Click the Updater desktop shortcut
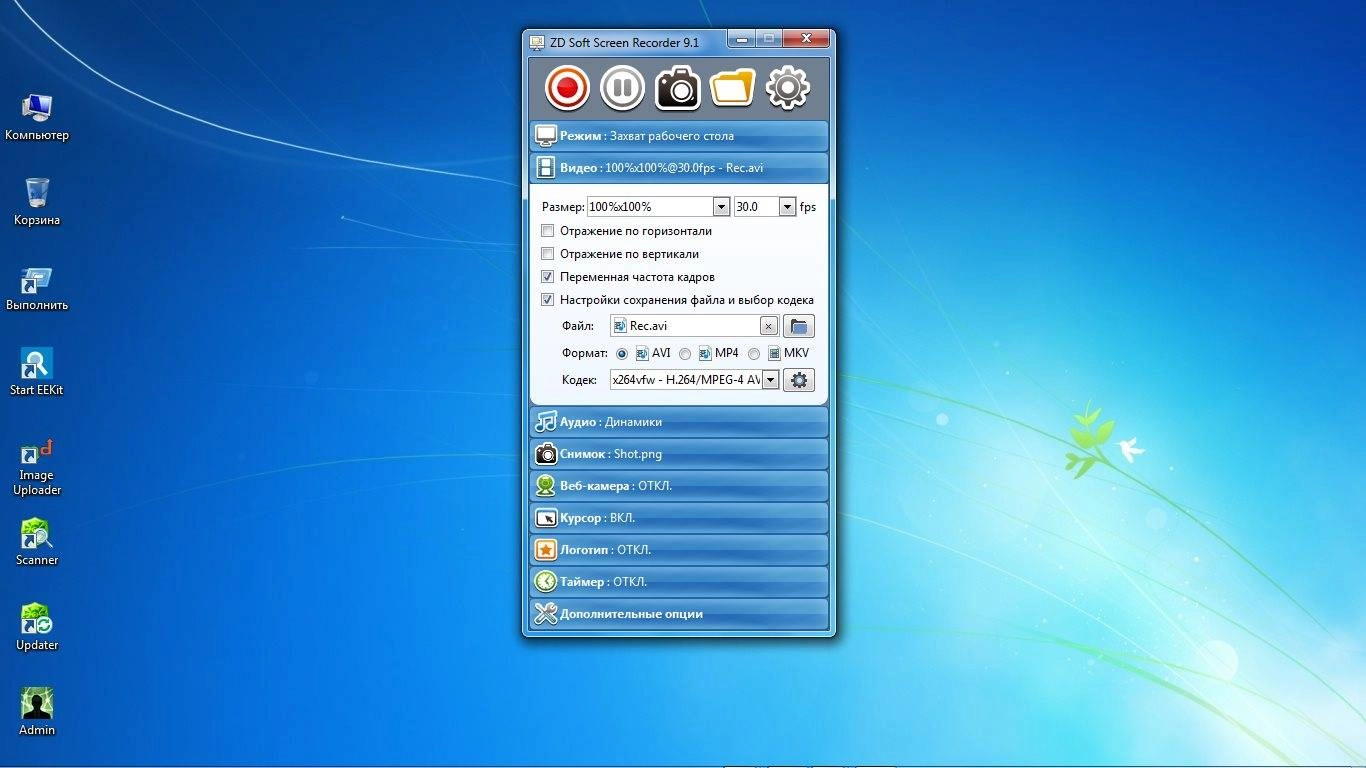Screen dimensions: 1366x768 (x=37, y=627)
